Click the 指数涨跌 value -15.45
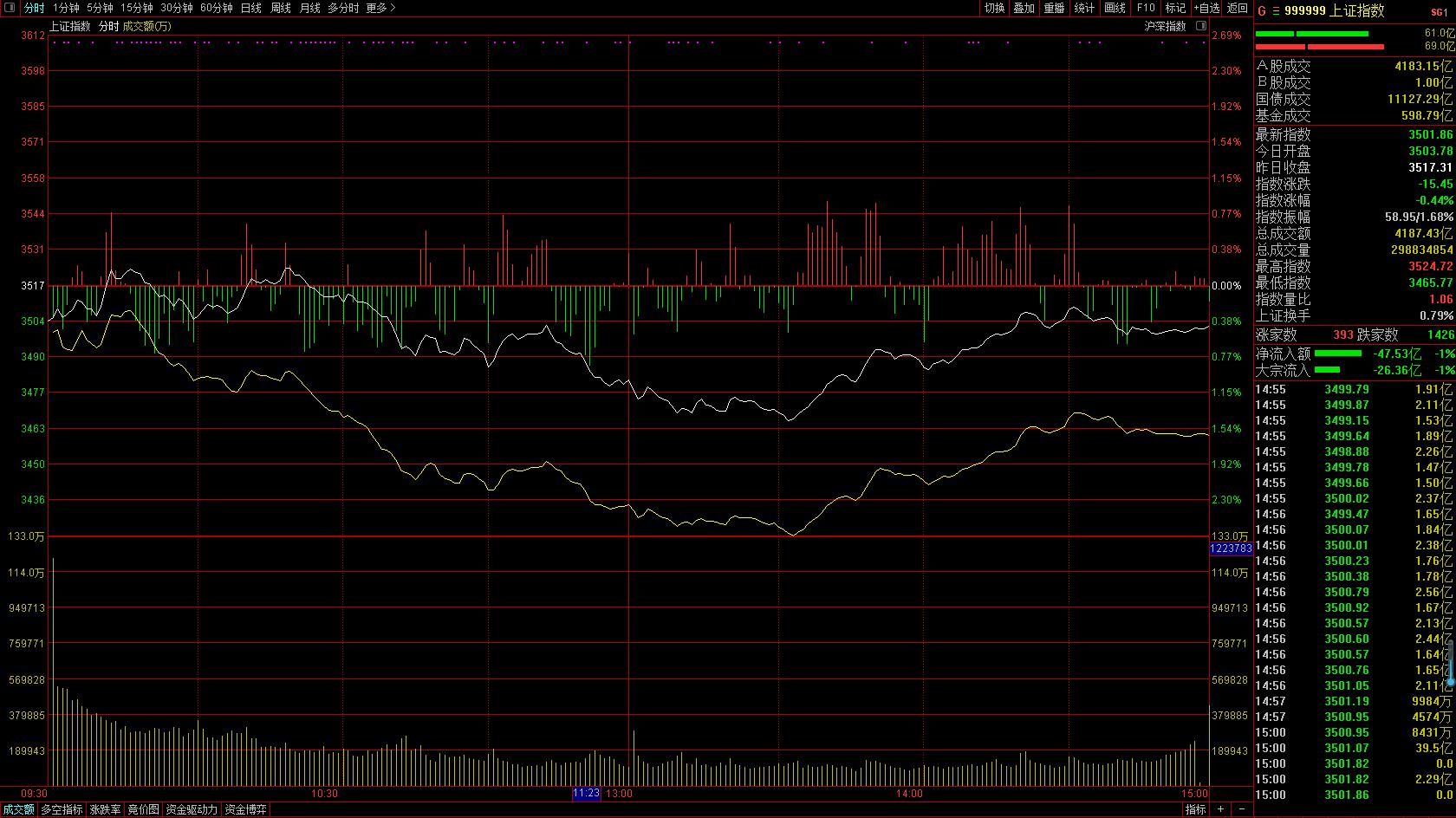This screenshot has width=1456, height=818. 1435,184
